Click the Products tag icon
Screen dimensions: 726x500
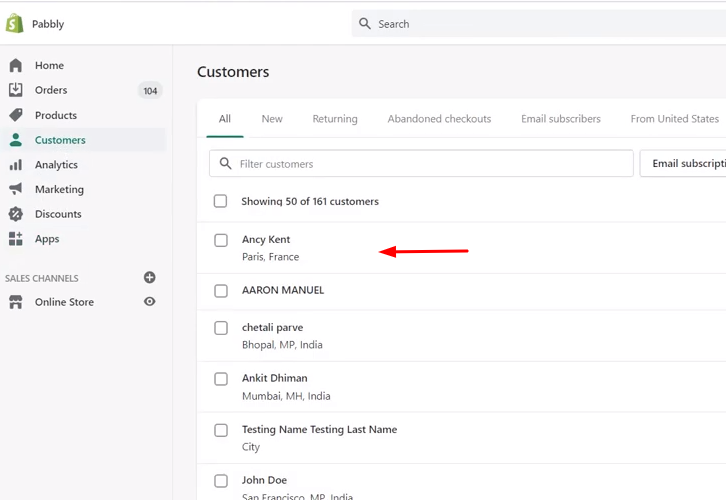click(x=16, y=115)
